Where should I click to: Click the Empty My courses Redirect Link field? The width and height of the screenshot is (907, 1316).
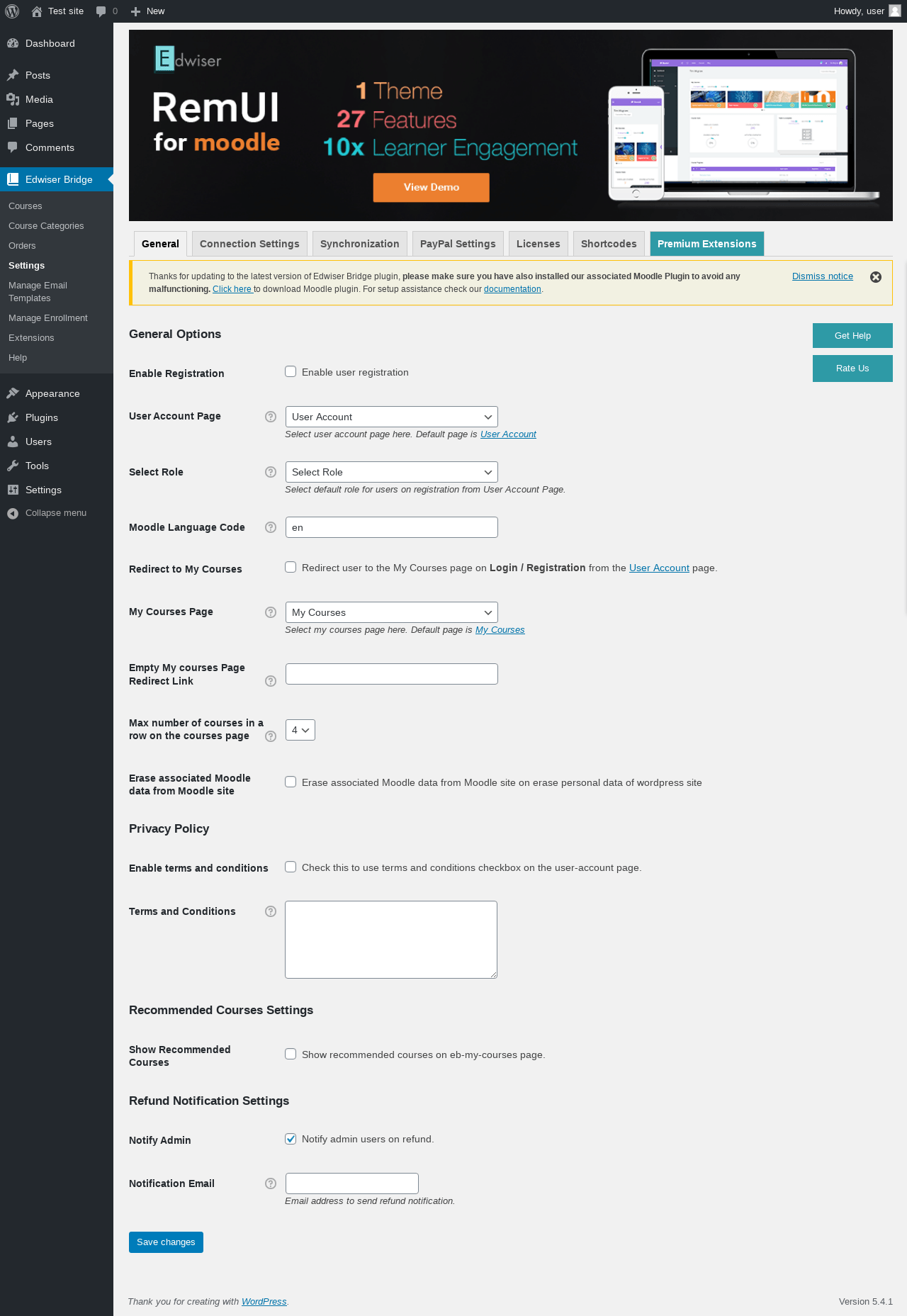click(x=392, y=674)
